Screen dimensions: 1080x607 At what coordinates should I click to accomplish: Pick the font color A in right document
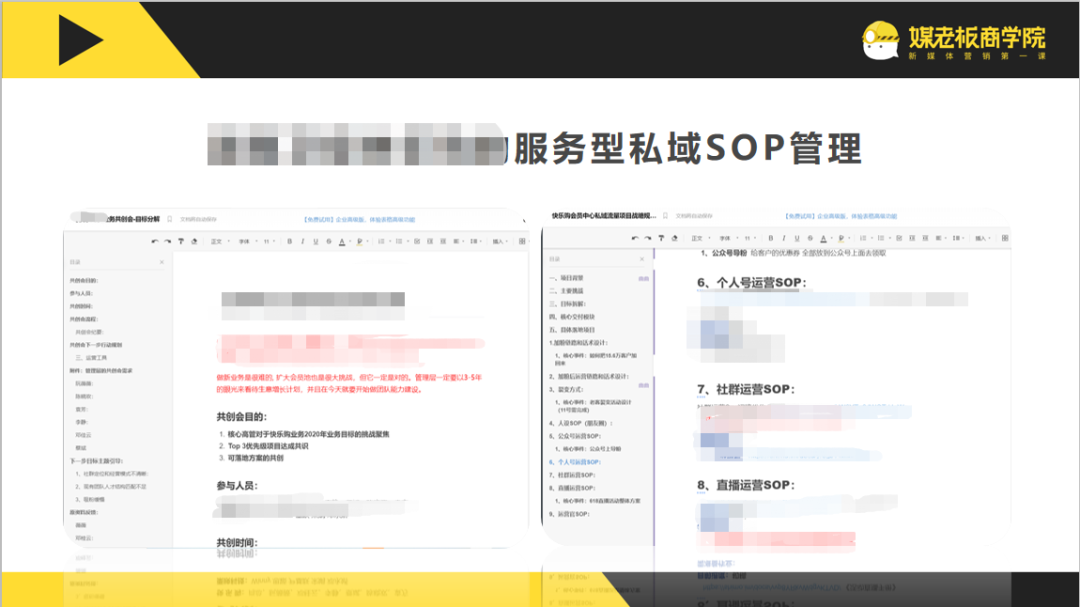point(824,238)
